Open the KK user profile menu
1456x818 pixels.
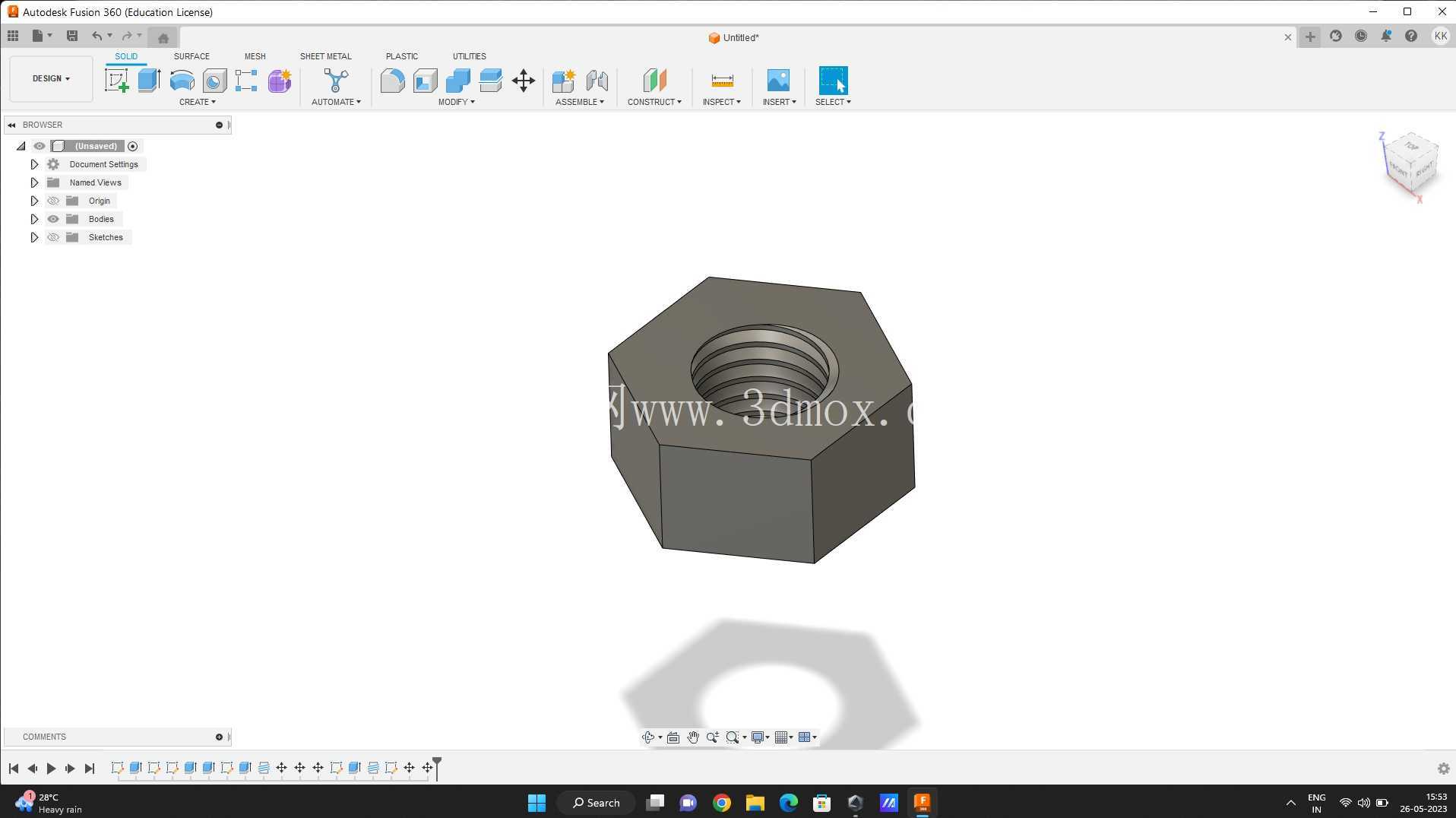(x=1440, y=36)
